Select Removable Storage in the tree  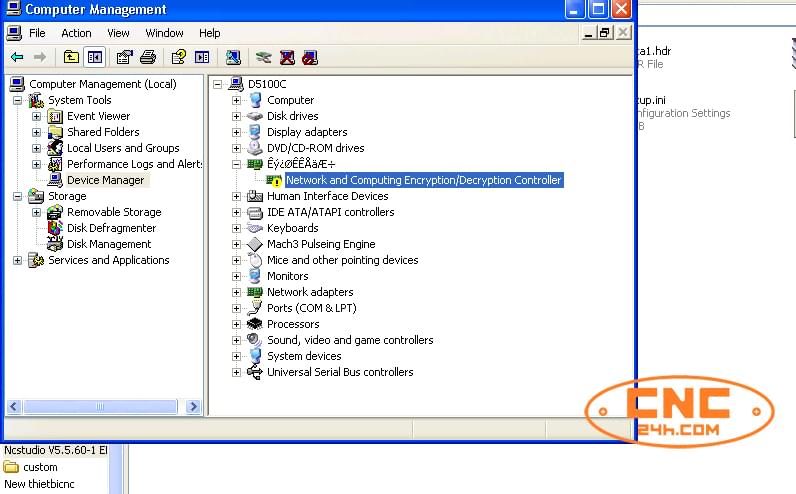pyautogui.click(x=114, y=212)
